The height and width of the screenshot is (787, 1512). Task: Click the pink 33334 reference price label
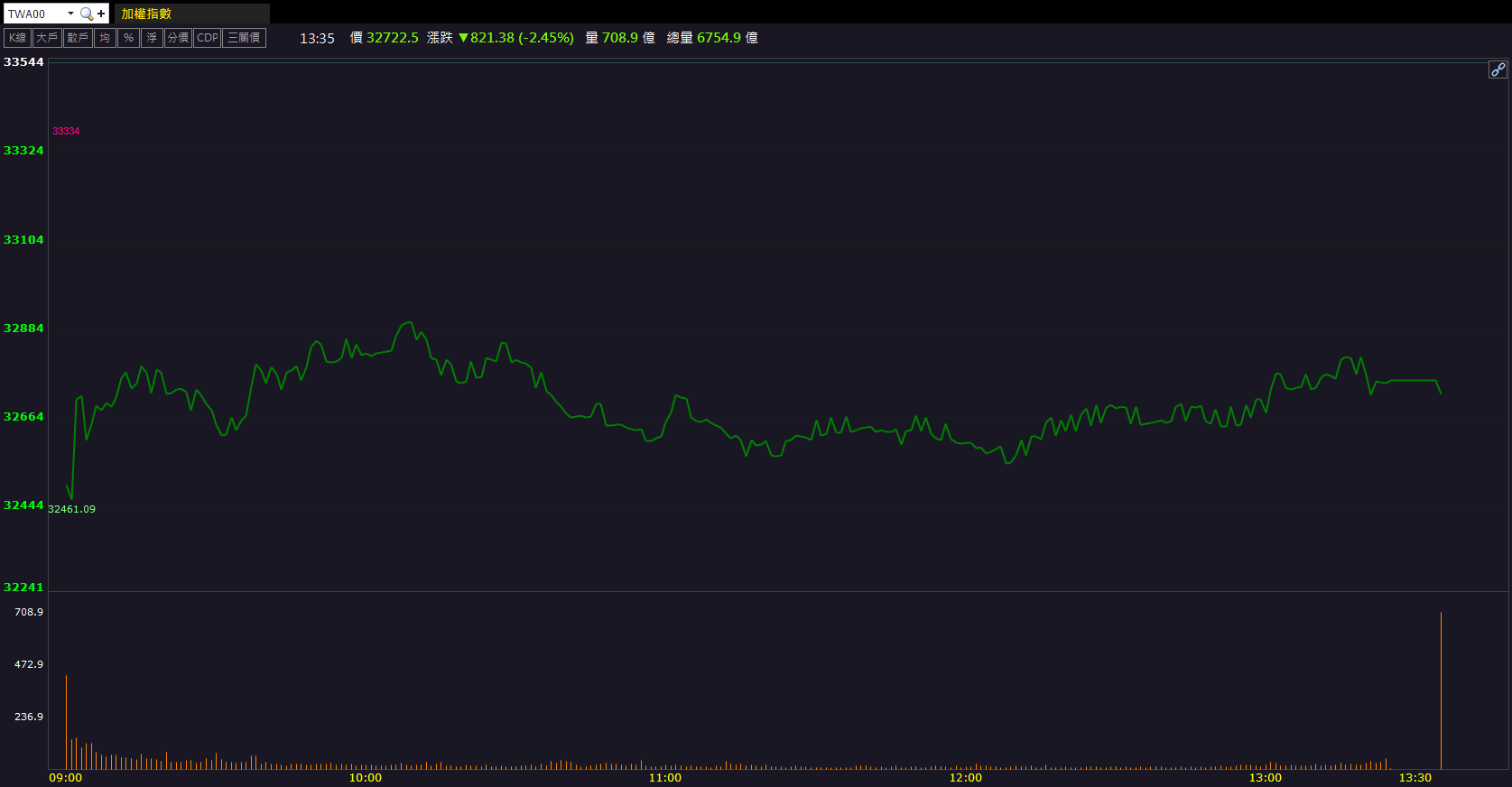[66, 131]
